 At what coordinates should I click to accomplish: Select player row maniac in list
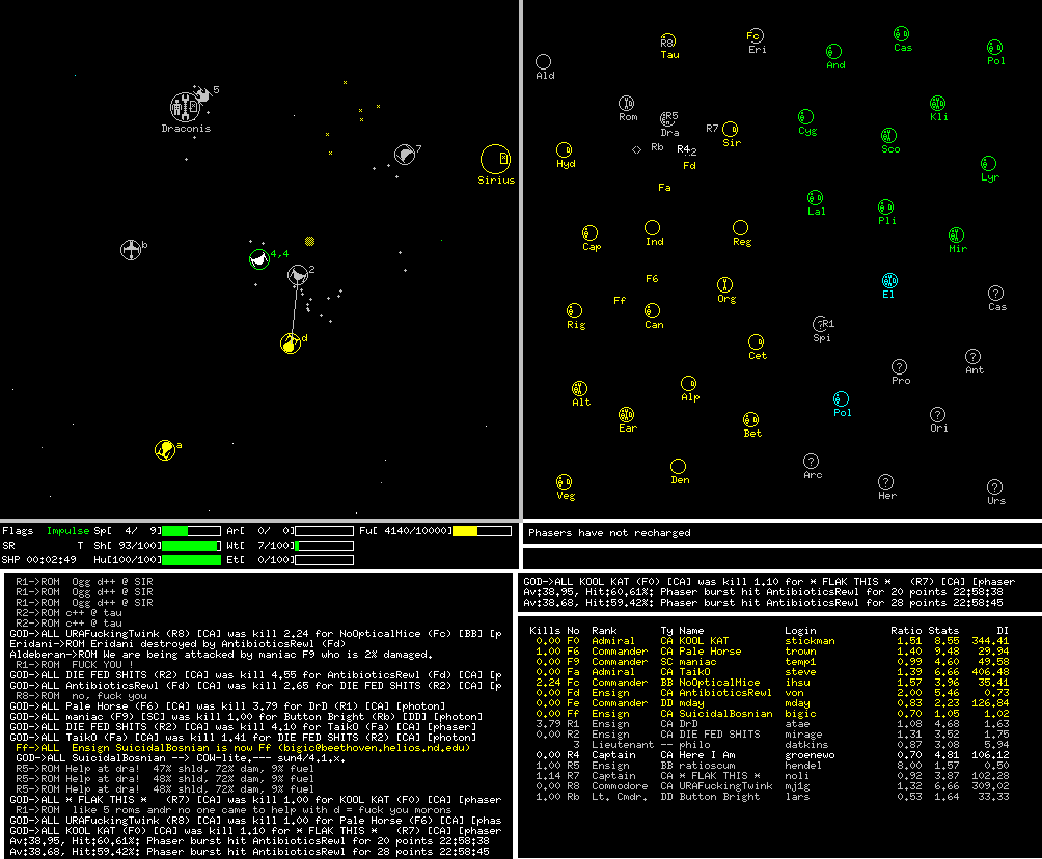click(770, 661)
